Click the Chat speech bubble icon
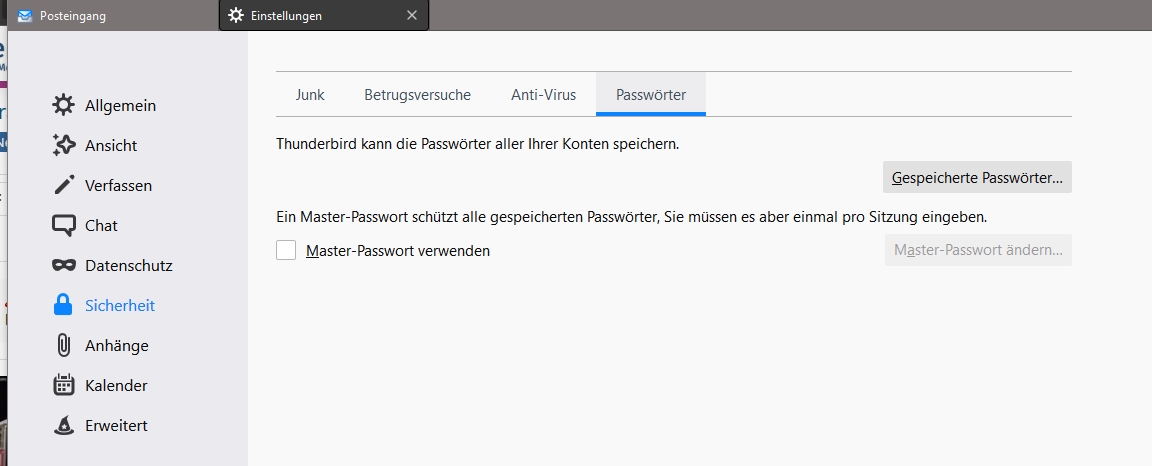 point(64,225)
